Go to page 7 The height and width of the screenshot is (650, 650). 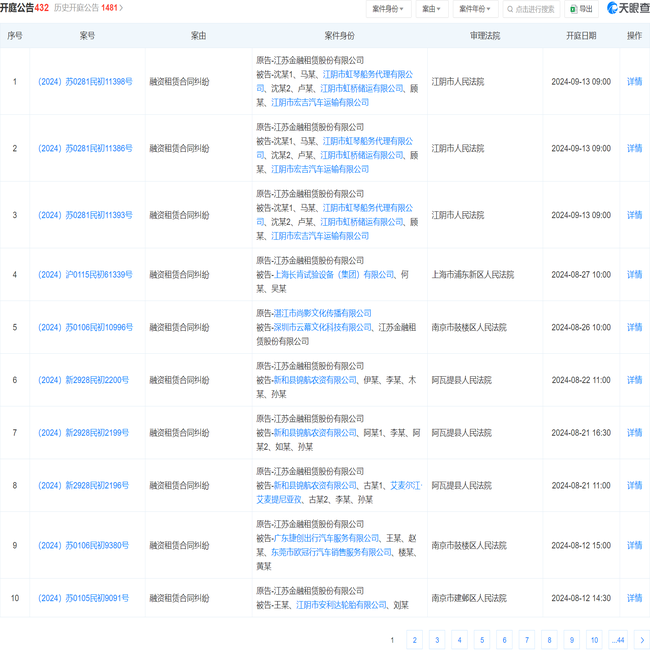[527, 640]
